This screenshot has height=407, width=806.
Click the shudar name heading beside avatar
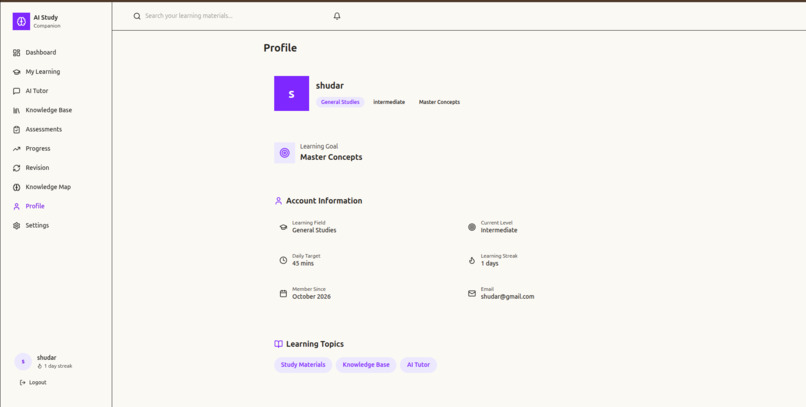[329, 86]
